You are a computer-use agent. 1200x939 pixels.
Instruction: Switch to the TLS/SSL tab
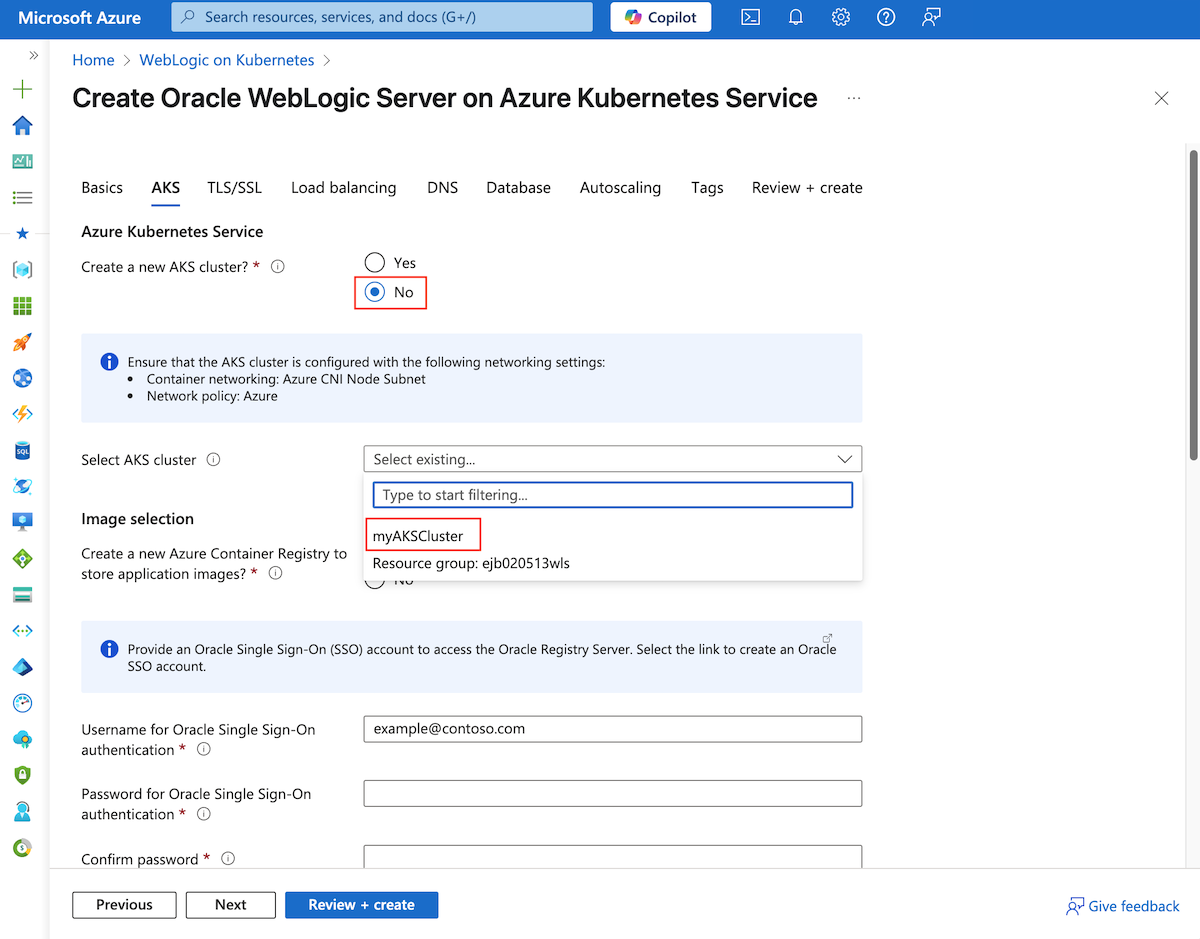coord(234,187)
